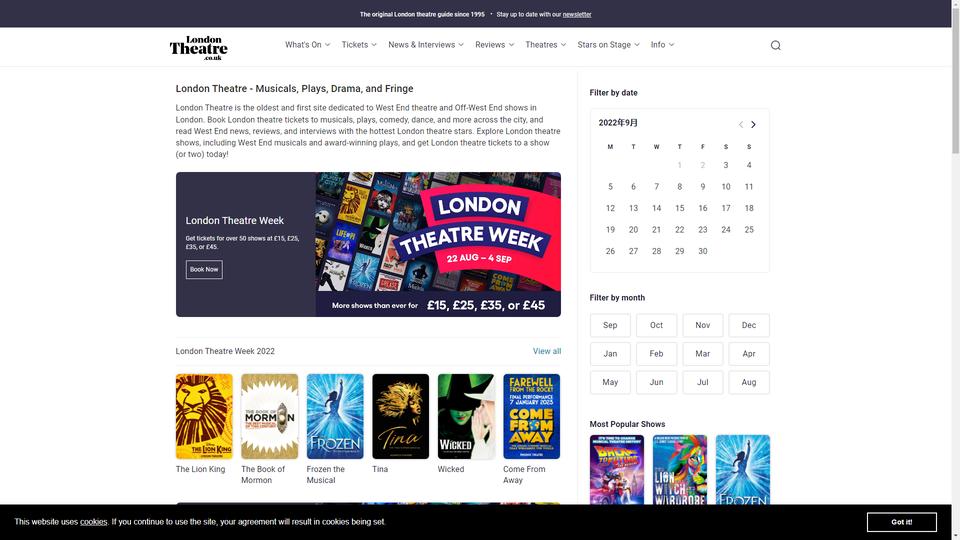The height and width of the screenshot is (540, 960).
Task: Open the cookies policy link
Action: click(94, 522)
